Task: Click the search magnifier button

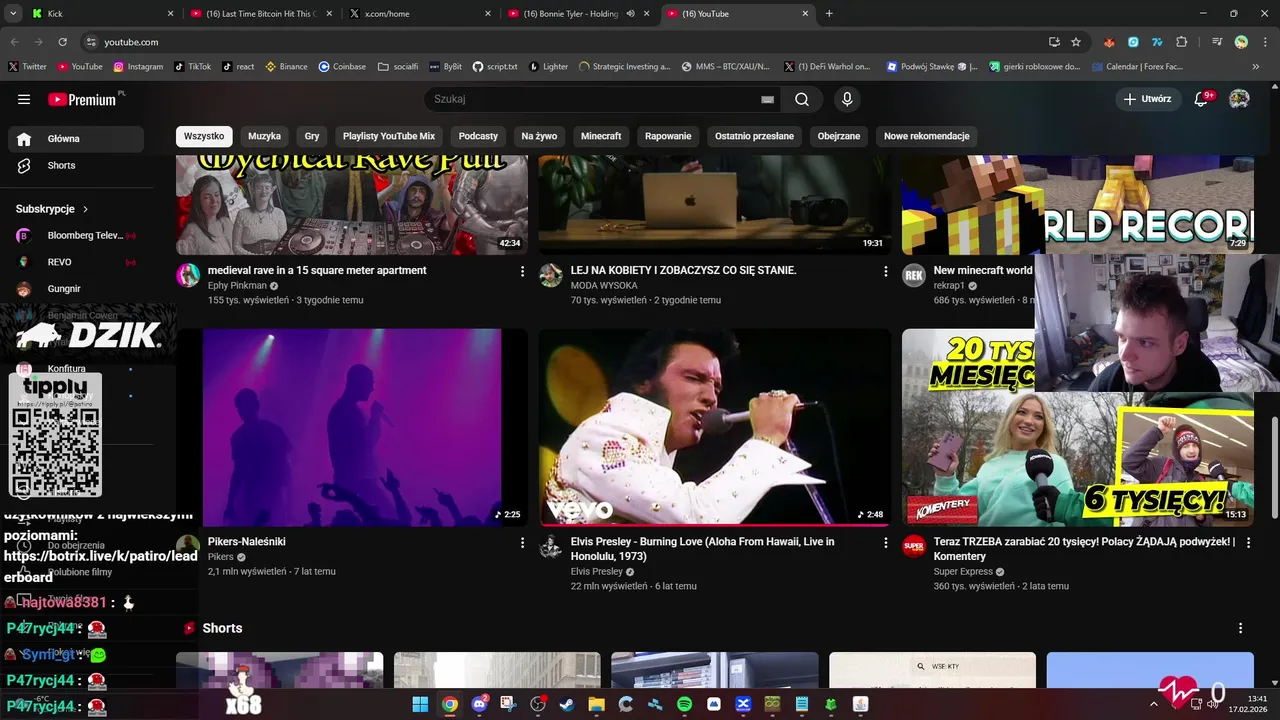Action: [802, 99]
